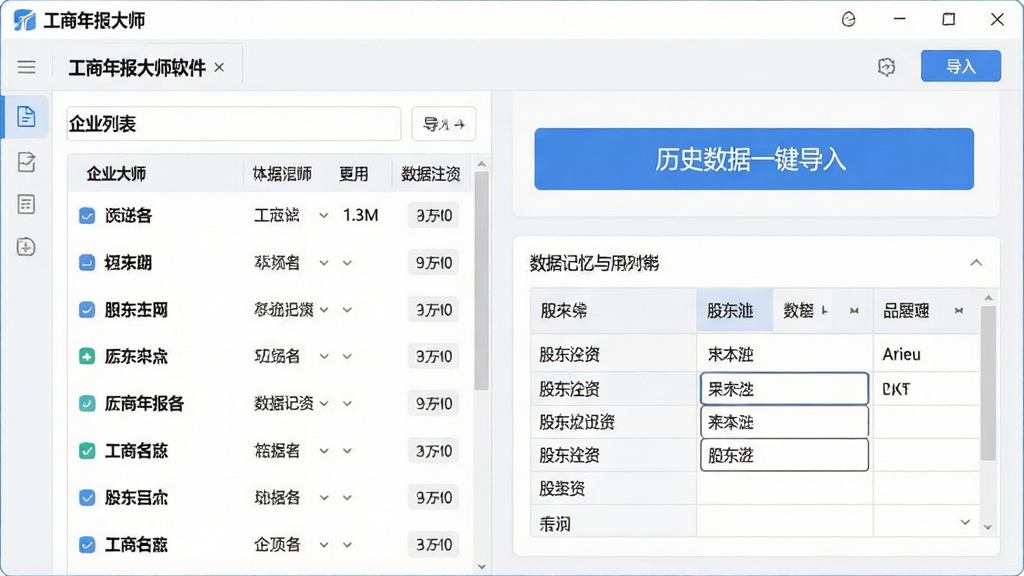This screenshot has width=1024, height=576.
Task: Click down arrow of data table scrollbar
Action: [x=988, y=527]
